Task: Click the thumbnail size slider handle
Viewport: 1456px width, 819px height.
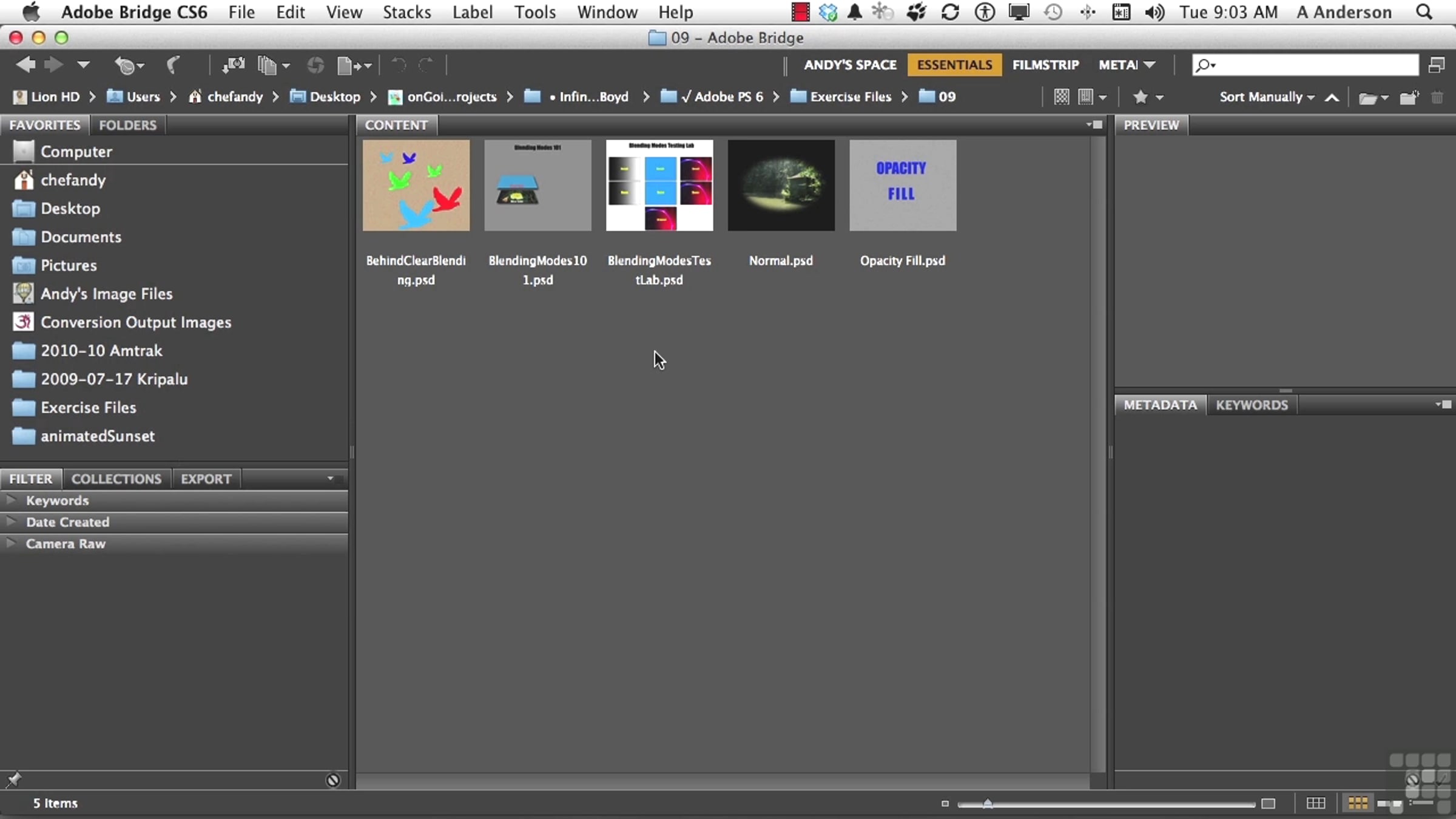Action: 988,803
